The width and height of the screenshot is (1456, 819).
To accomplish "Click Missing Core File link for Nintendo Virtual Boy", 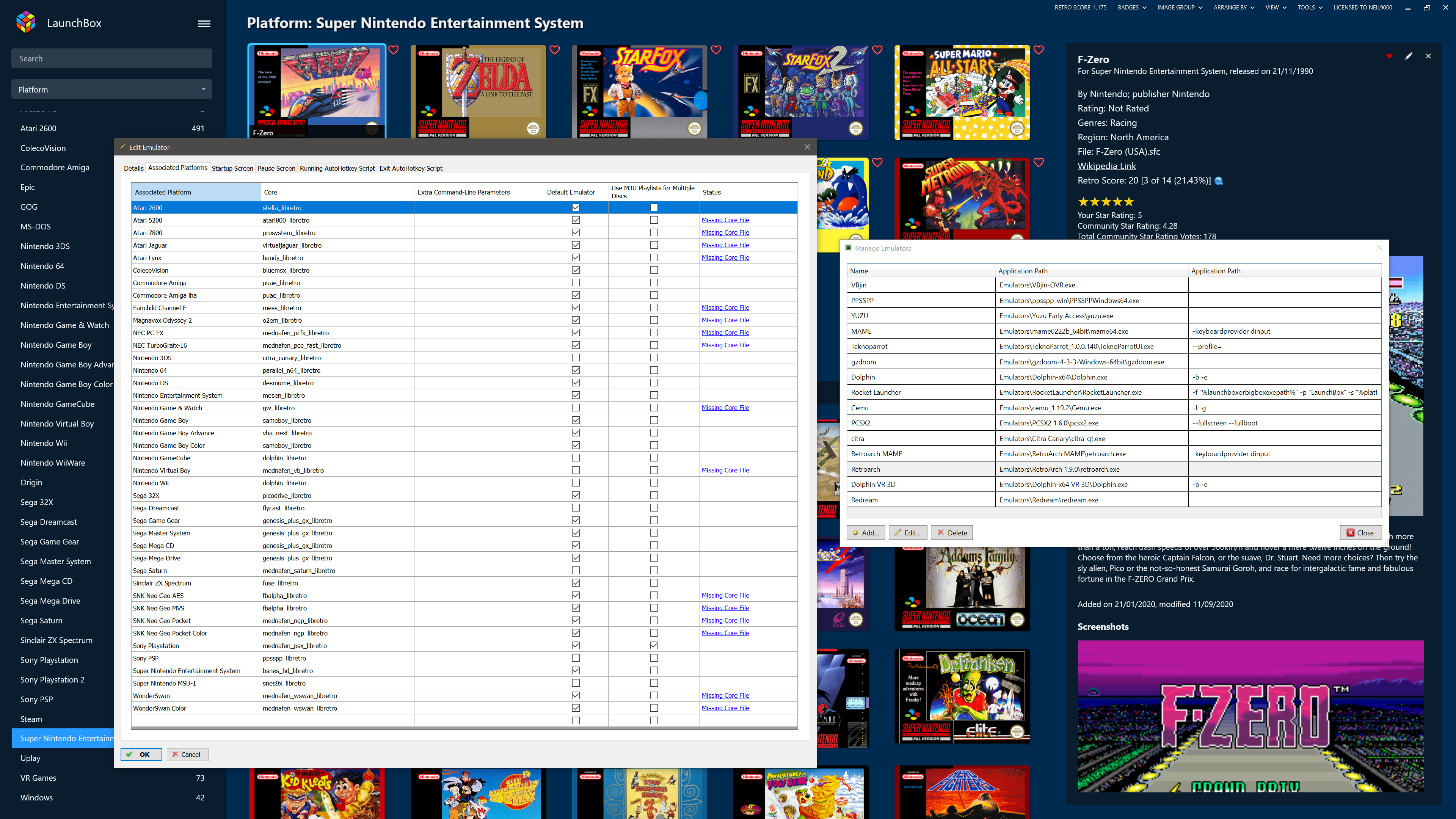I will pyautogui.click(x=725, y=470).
